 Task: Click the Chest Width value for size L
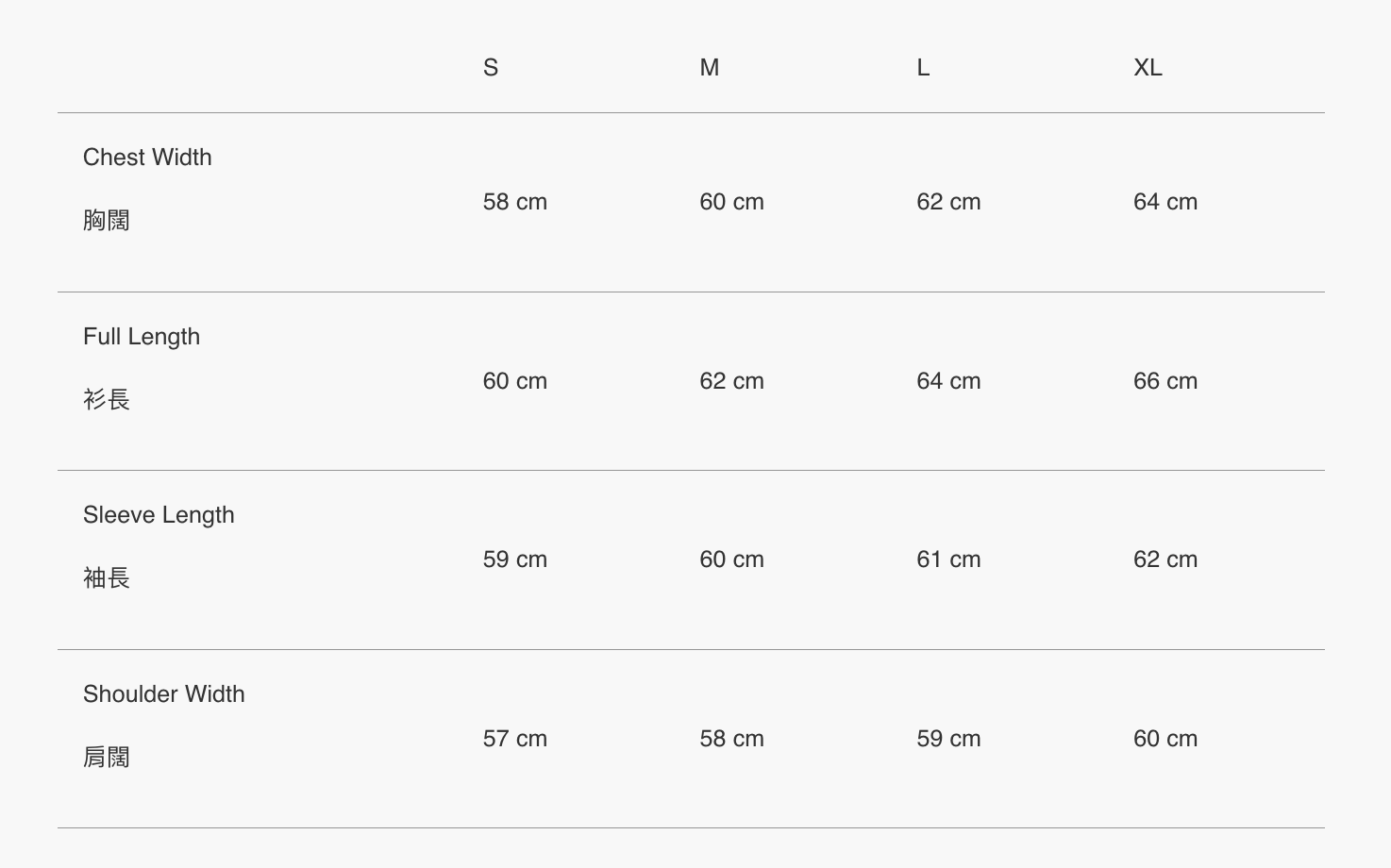tap(948, 202)
